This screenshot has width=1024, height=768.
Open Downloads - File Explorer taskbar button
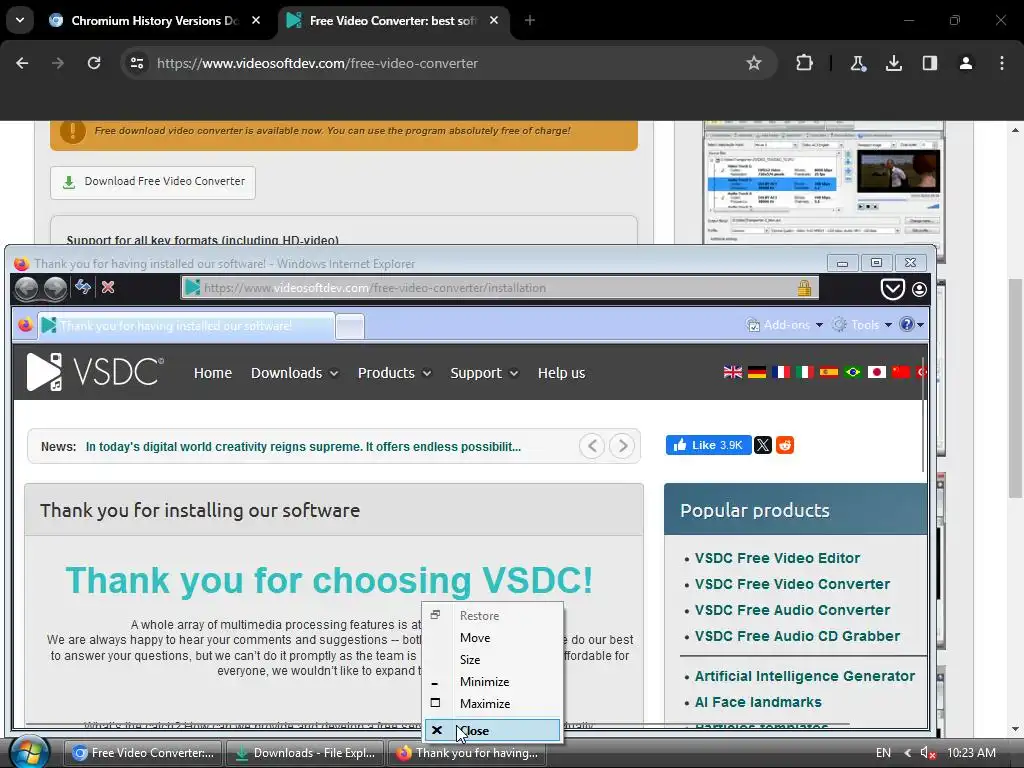pos(306,753)
